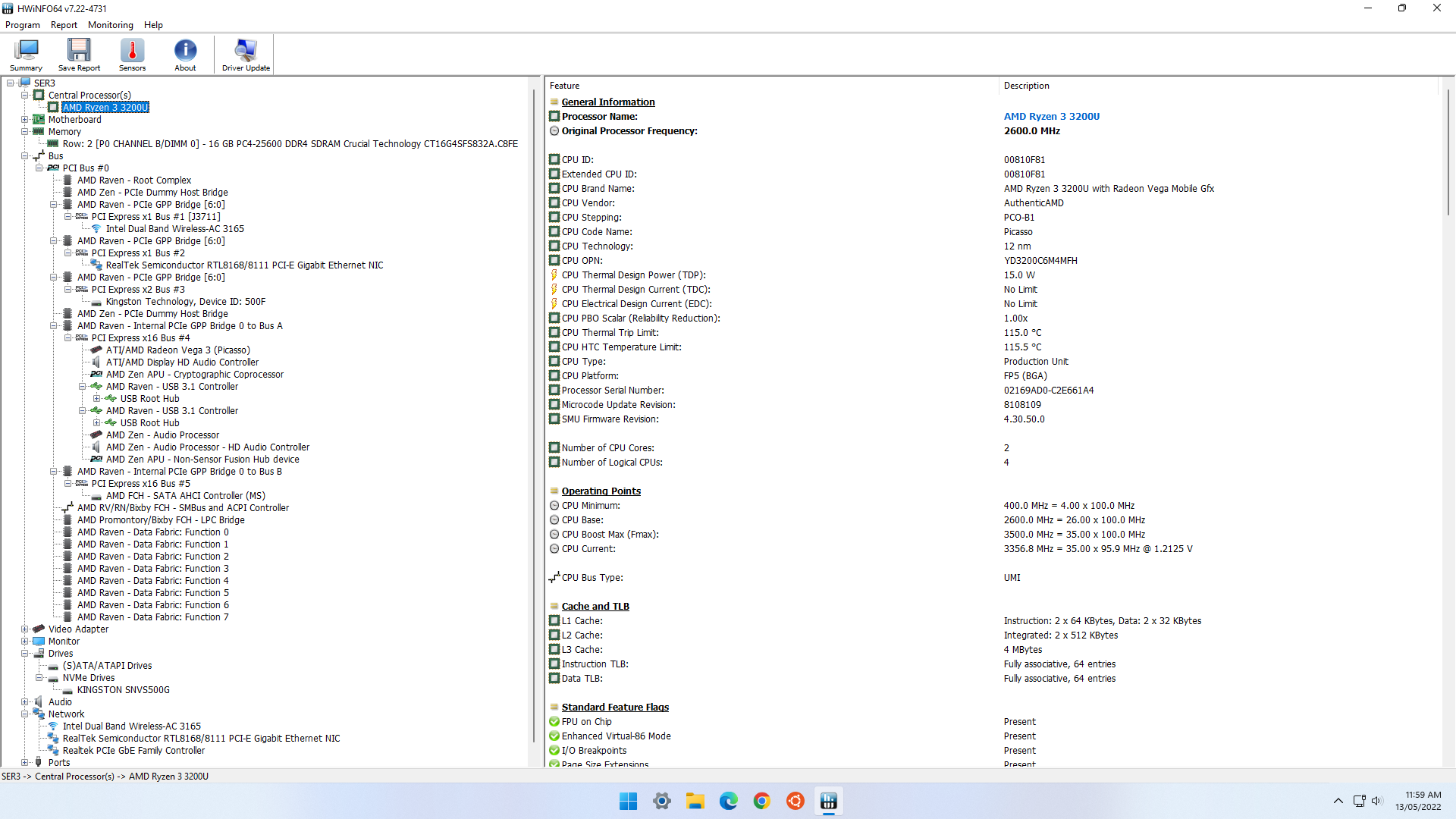Expand the Motherboard node
The image size is (1456, 819).
(x=25, y=120)
